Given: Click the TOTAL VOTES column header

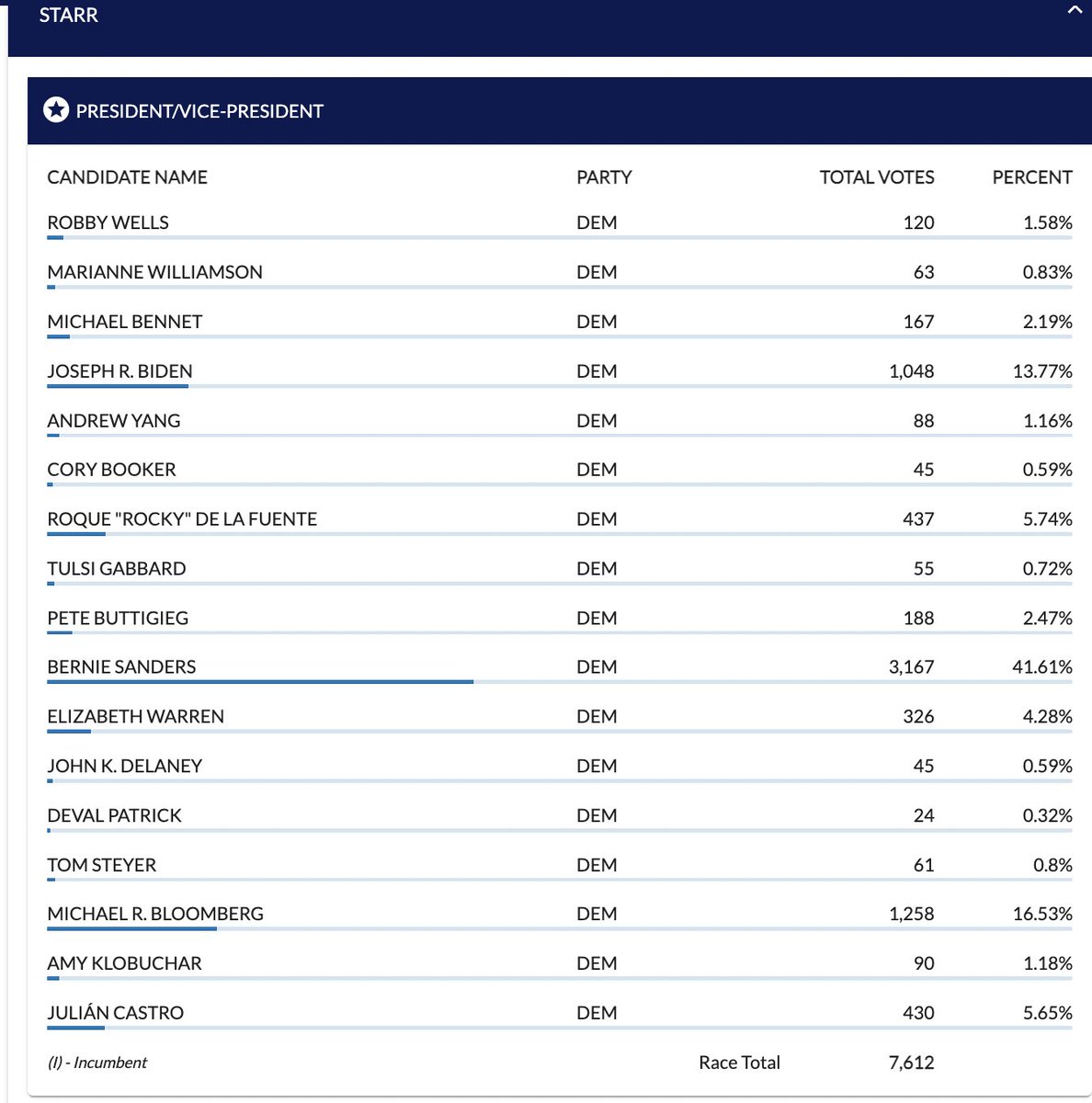Looking at the screenshot, I should pos(877,177).
